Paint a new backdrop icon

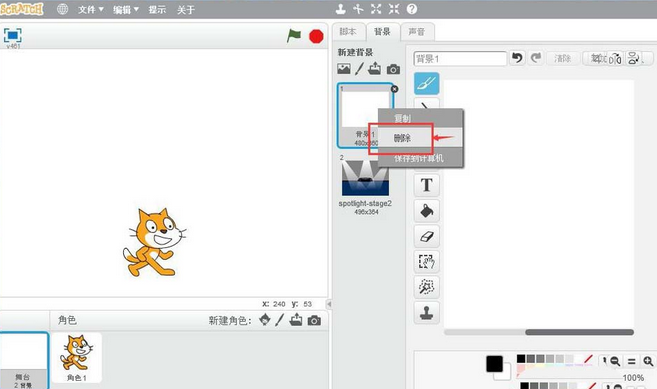(359, 69)
